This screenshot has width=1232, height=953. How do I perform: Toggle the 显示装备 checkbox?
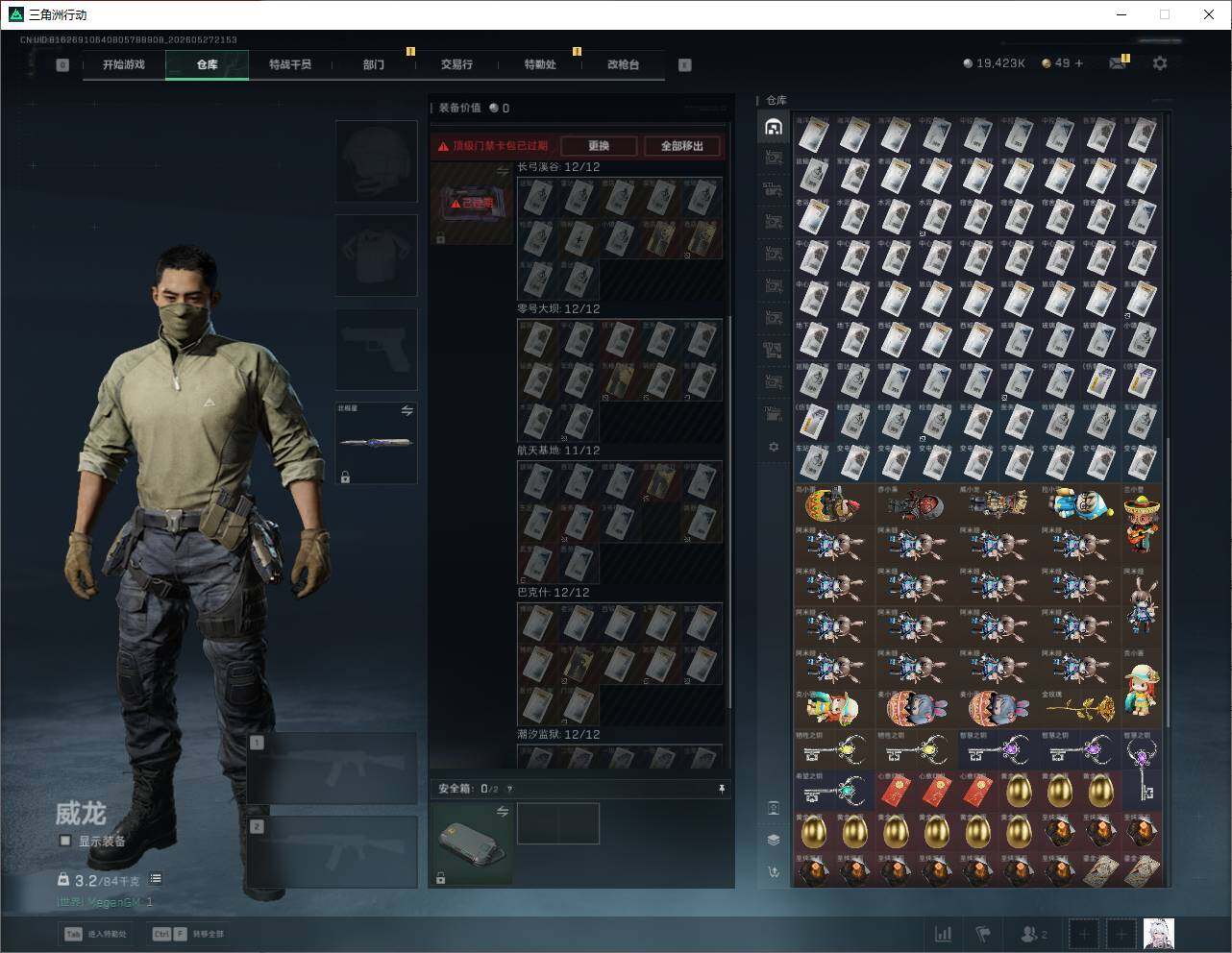(65, 841)
